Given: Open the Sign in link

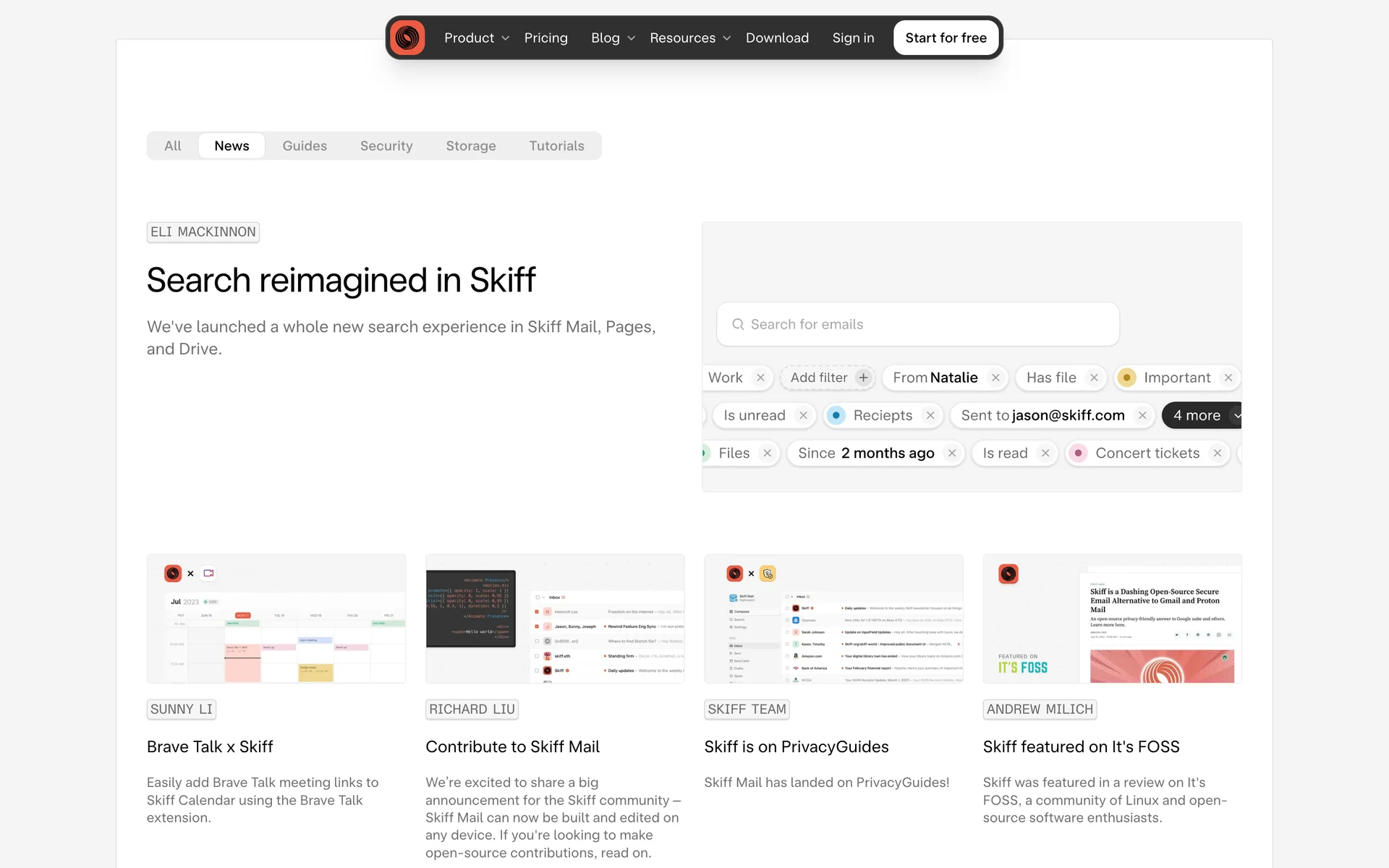Looking at the screenshot, I should [853, 38].
